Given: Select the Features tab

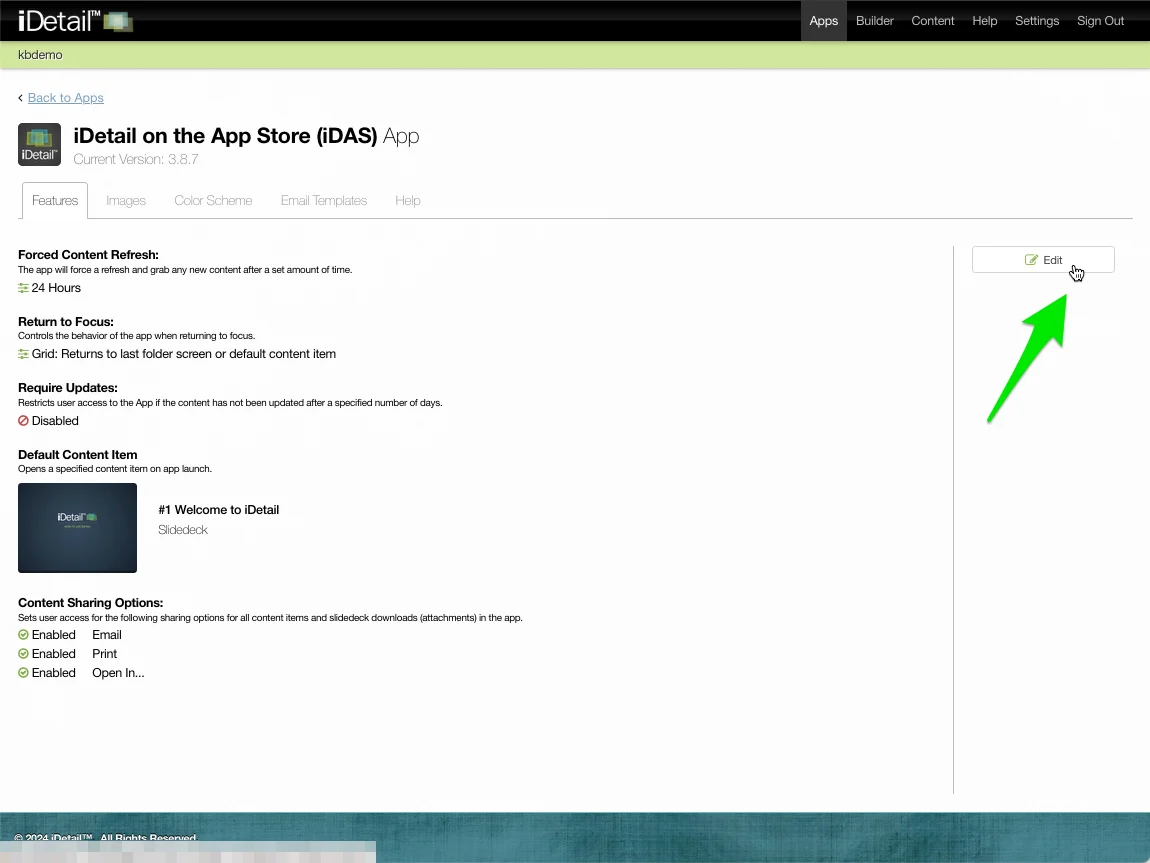Looking at the screenshot, I should coord(55,200).
